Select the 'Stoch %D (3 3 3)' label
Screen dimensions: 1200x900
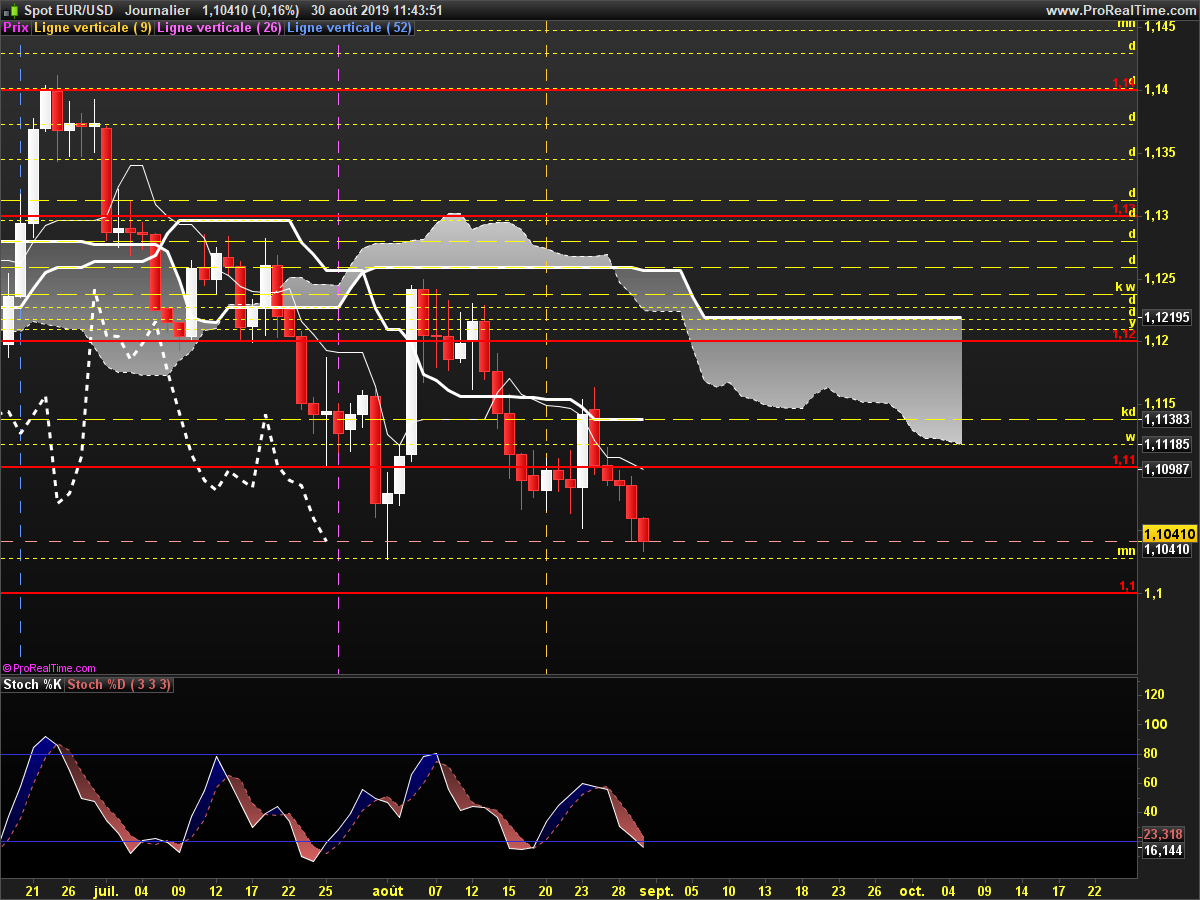coord(120,684)
